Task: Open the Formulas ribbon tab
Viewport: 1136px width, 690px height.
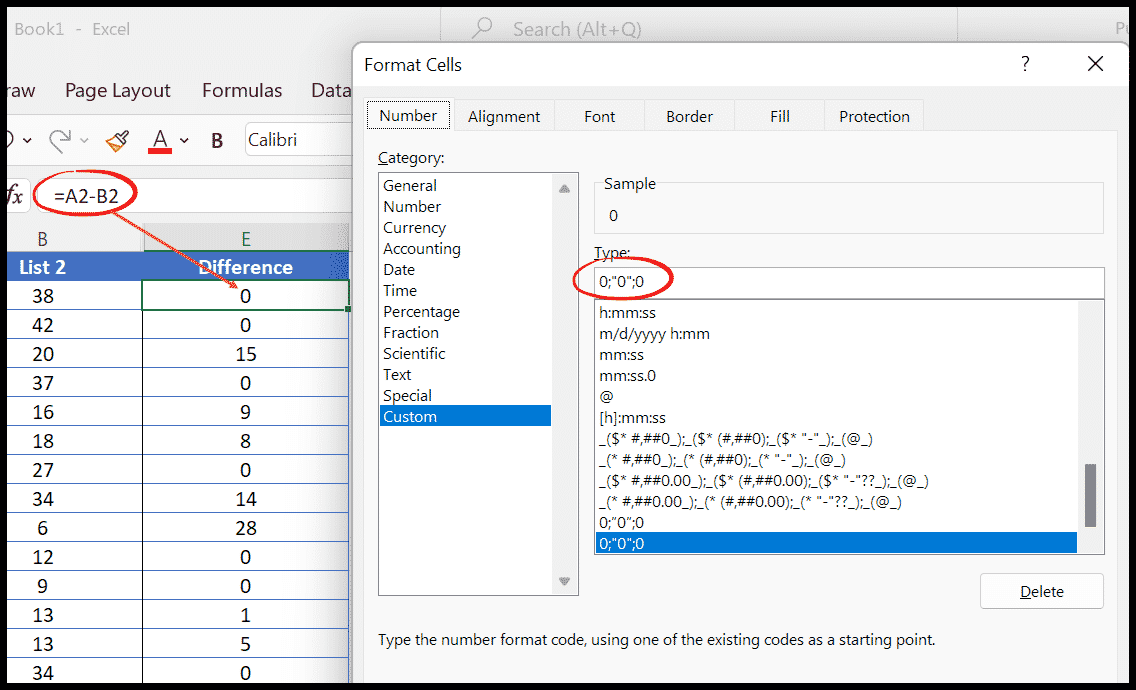Action: [242, 91]
